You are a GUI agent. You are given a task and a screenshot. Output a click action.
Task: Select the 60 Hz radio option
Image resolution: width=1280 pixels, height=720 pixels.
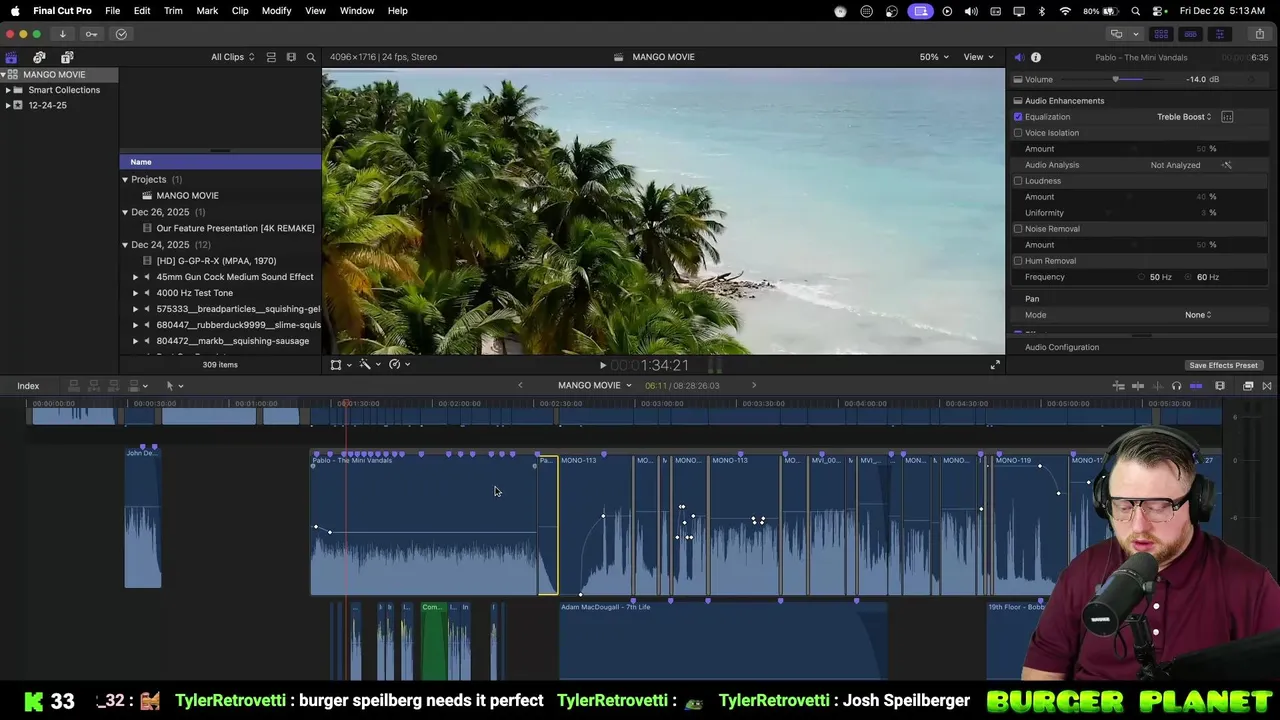[x=1190, y=277]
